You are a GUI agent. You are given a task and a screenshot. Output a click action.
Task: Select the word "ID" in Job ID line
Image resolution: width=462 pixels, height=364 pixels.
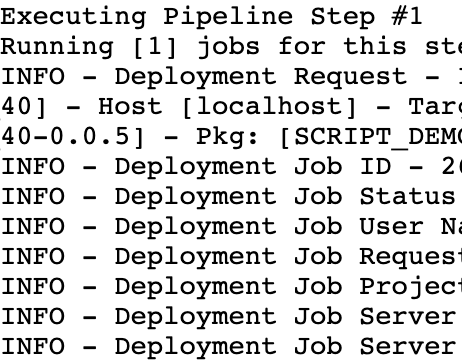click(375, 167)
